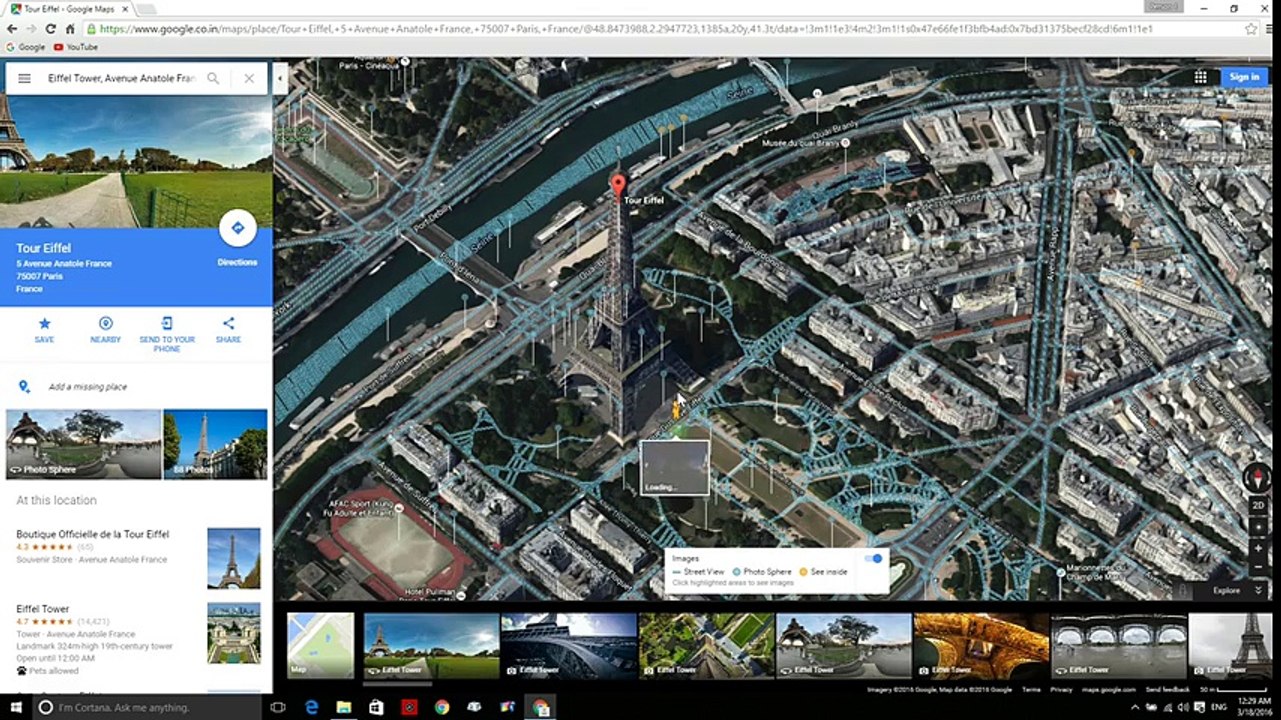Clear the search box with the X

tap(249, 78)
